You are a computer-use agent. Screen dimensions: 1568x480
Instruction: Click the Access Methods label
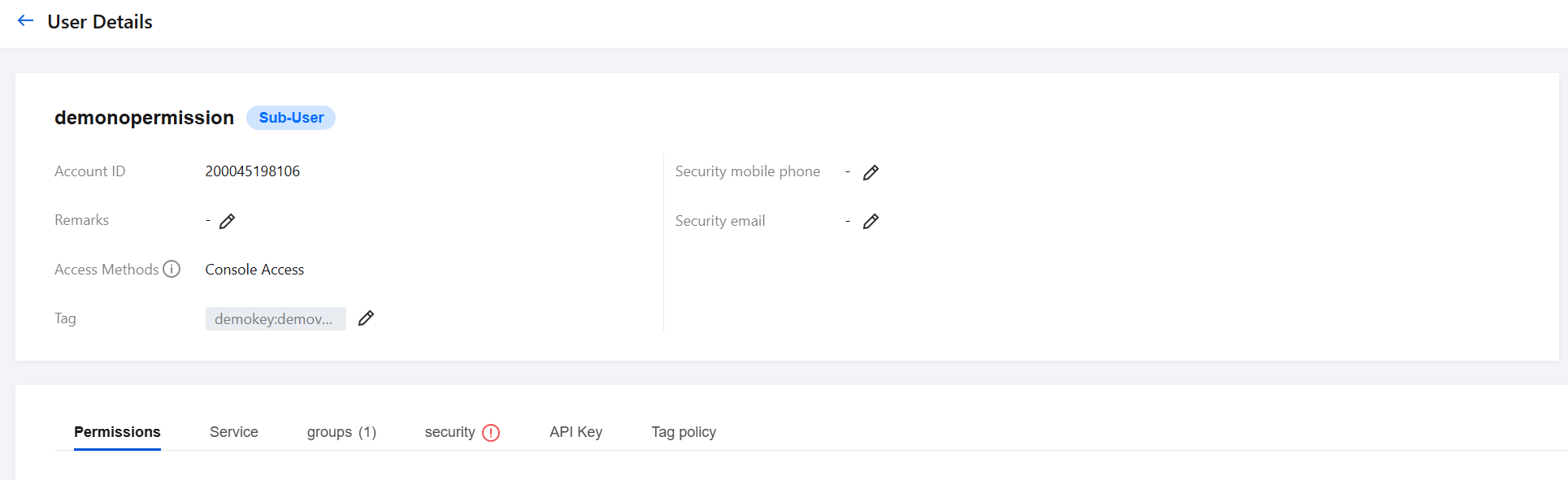click(106, 270)
